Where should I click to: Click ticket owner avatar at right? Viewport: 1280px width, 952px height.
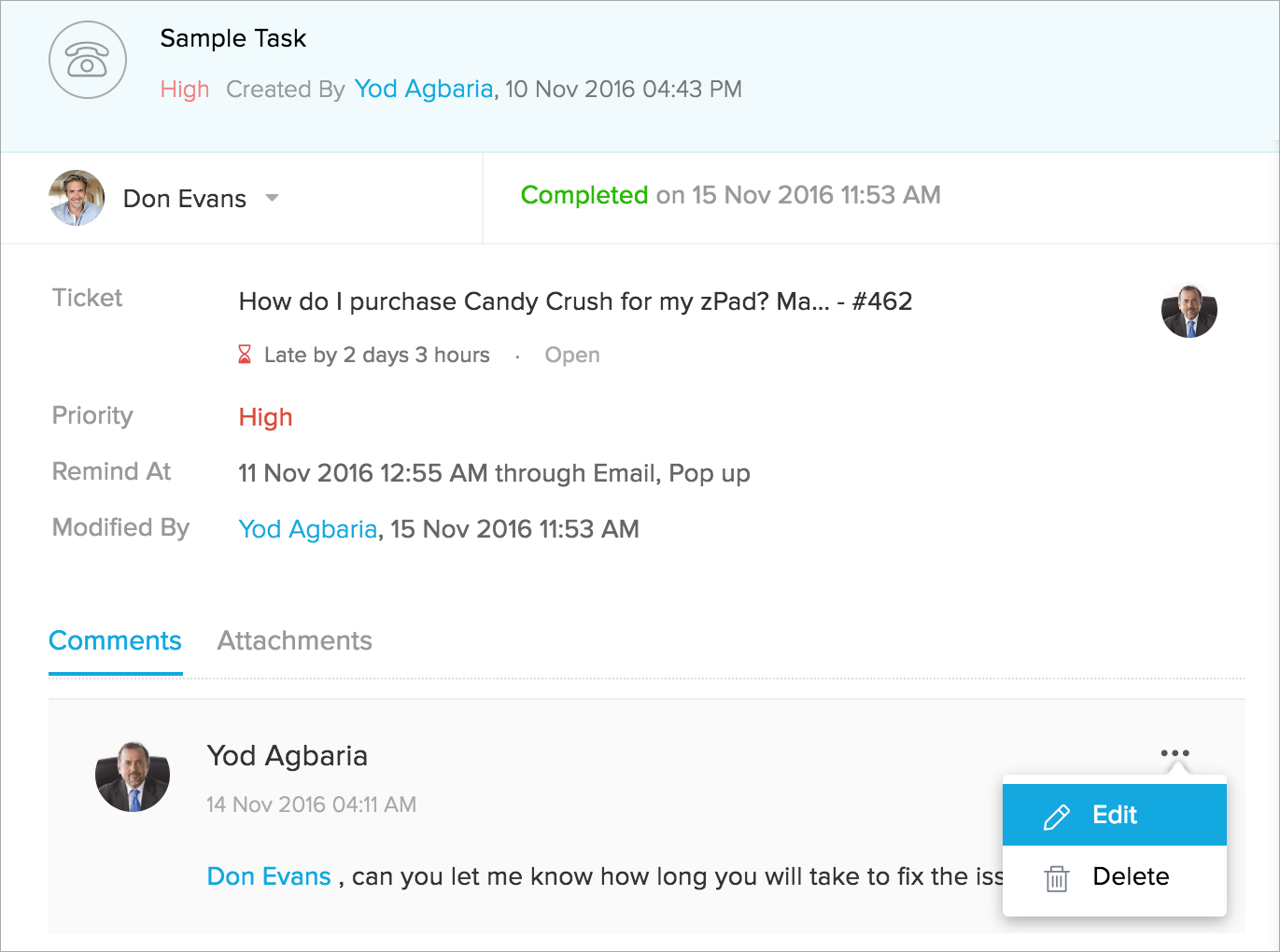pyautogui.click(x=1189, y=311)
